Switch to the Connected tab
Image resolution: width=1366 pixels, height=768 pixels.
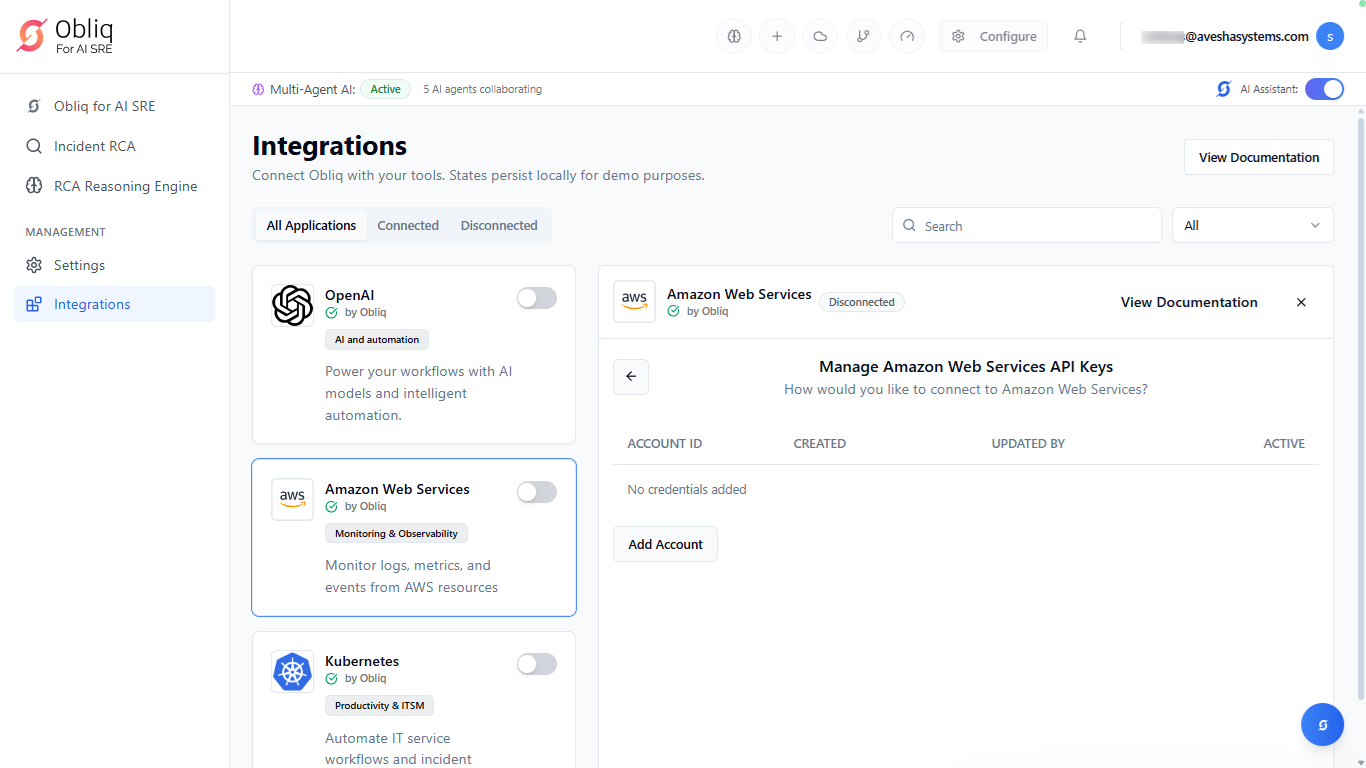tap(408, 225)
